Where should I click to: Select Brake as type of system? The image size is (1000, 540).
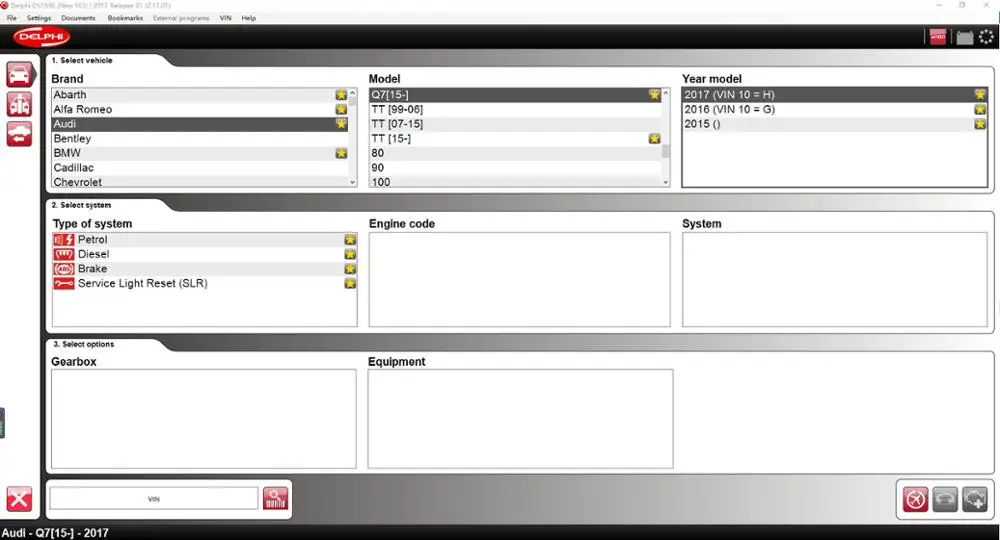204,269
